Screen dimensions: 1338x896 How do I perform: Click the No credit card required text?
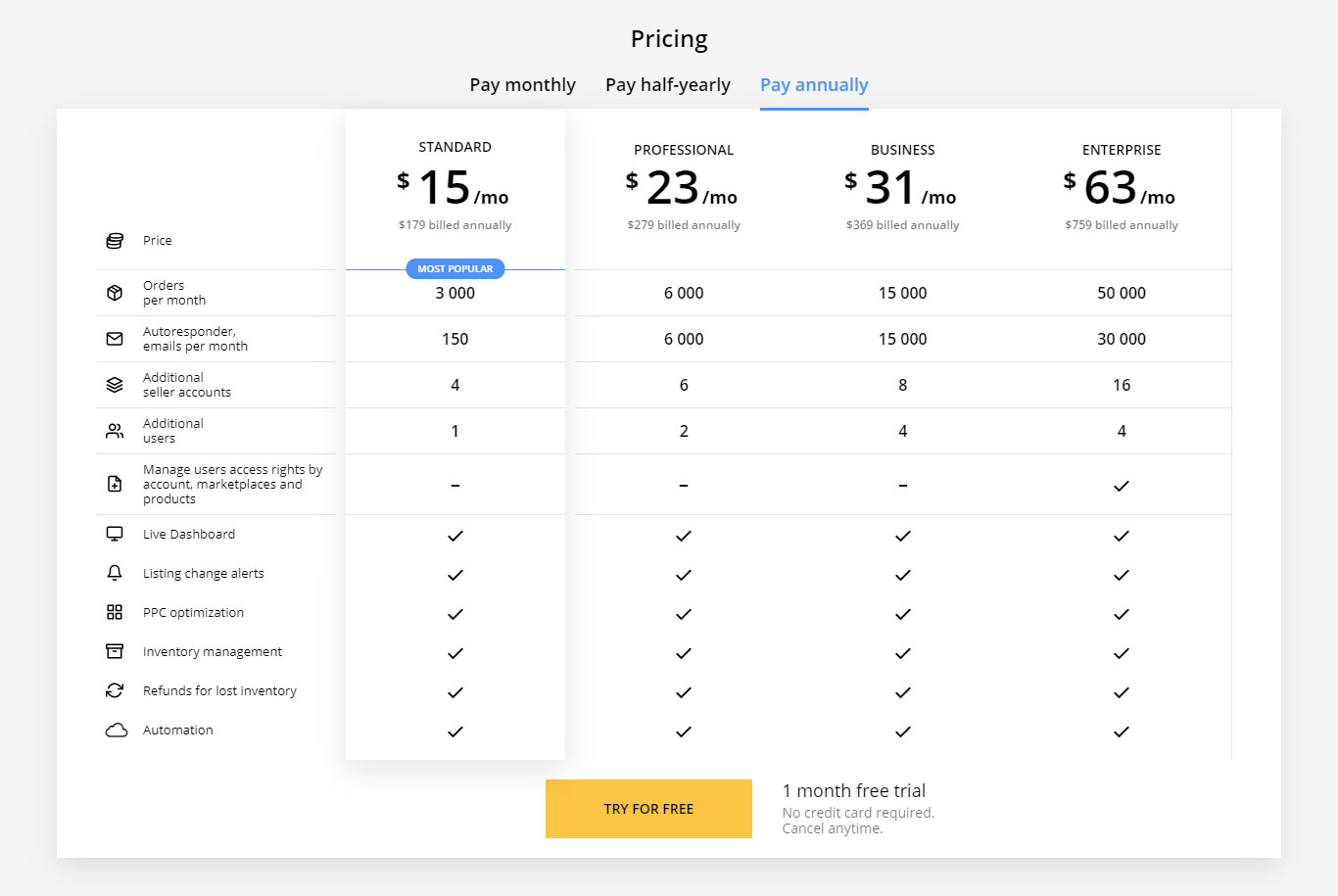858,813
